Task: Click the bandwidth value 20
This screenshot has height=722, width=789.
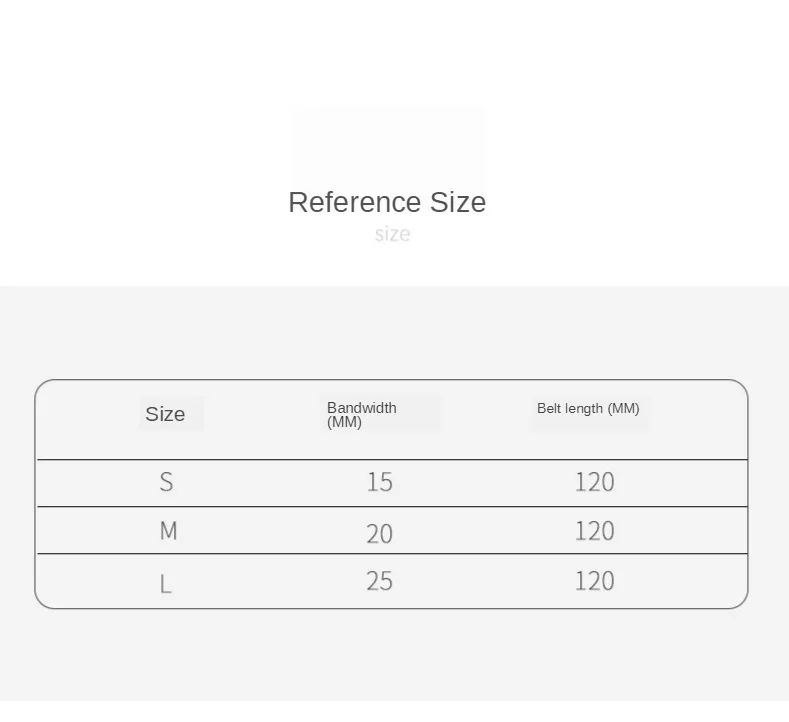Action: [380, 533]
